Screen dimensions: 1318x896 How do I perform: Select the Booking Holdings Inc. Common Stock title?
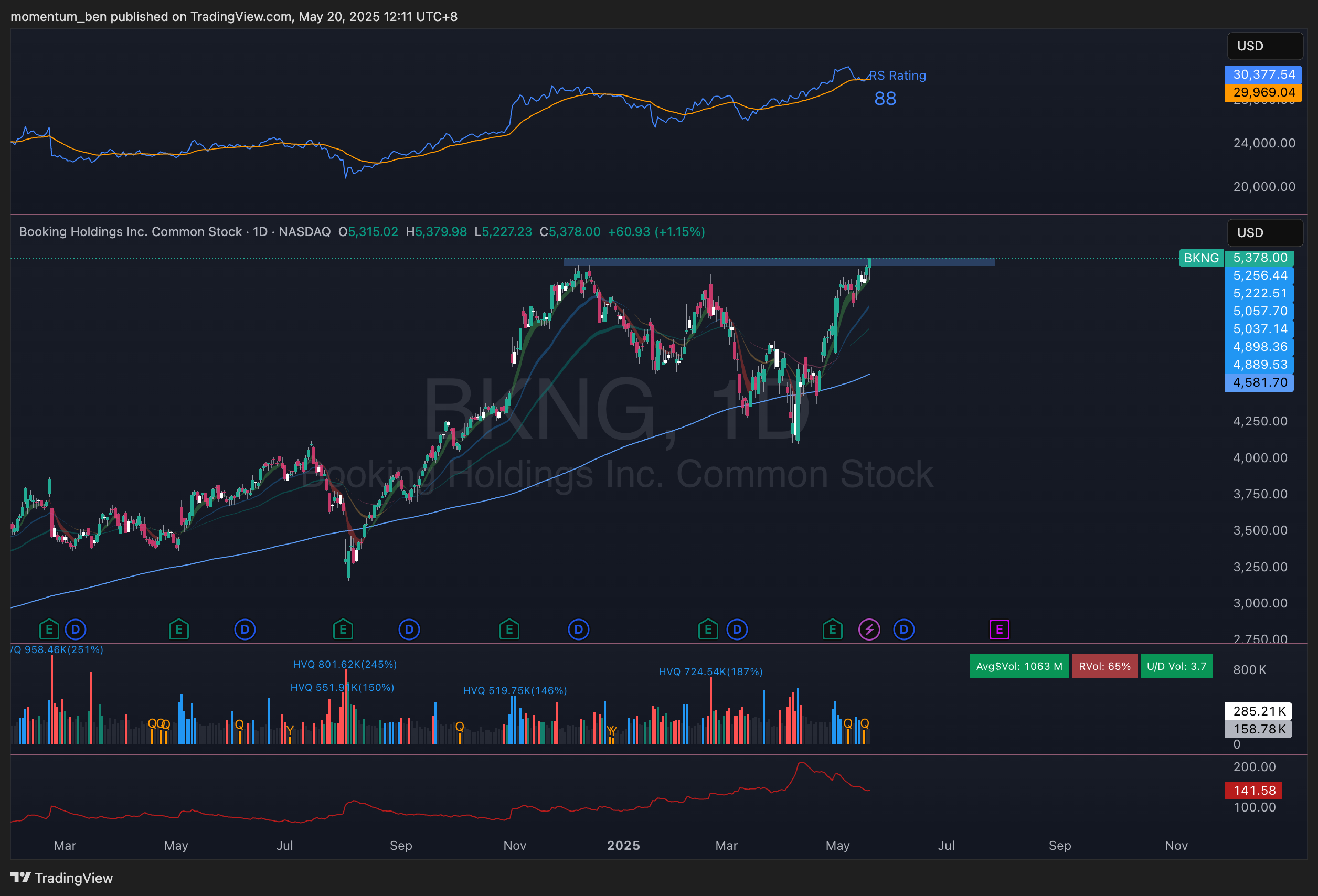point(130,232)
